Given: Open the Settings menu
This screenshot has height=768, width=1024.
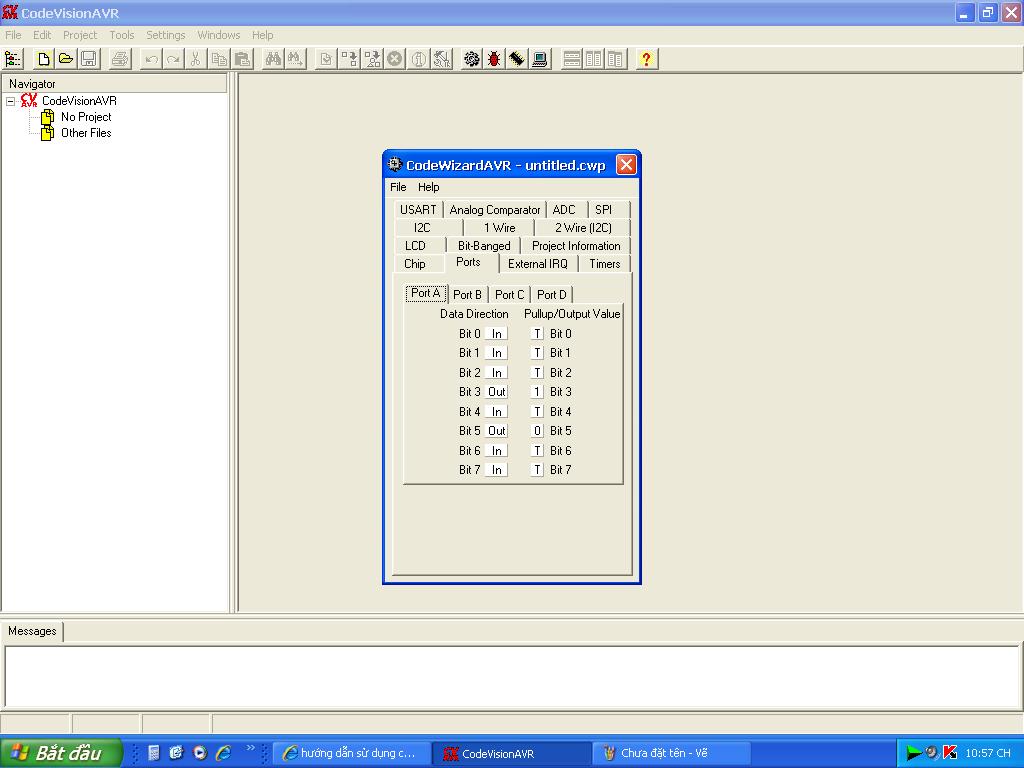Looking at the screenshot, I should [165, 35].
